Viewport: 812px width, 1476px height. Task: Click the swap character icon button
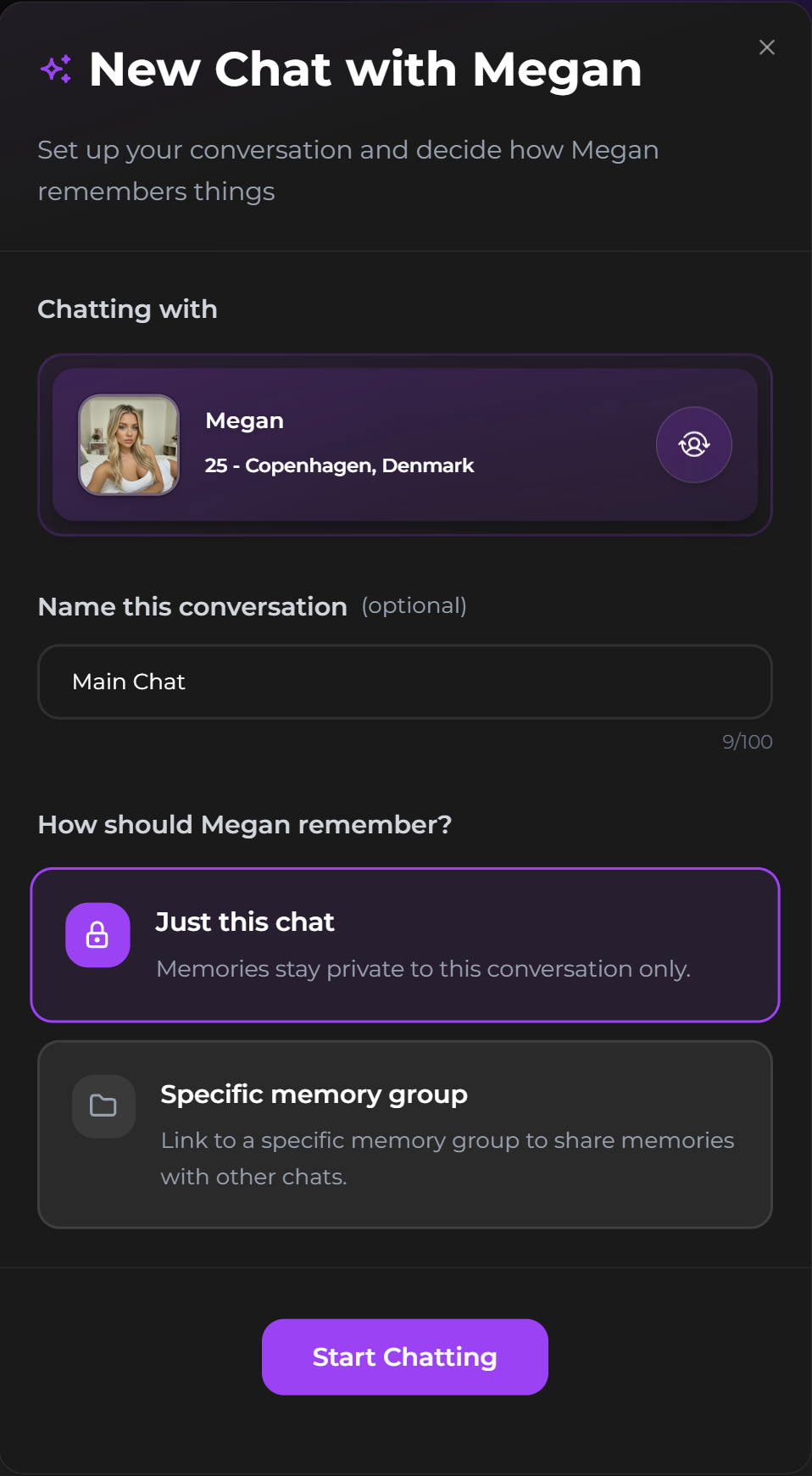tap(693, 445)
